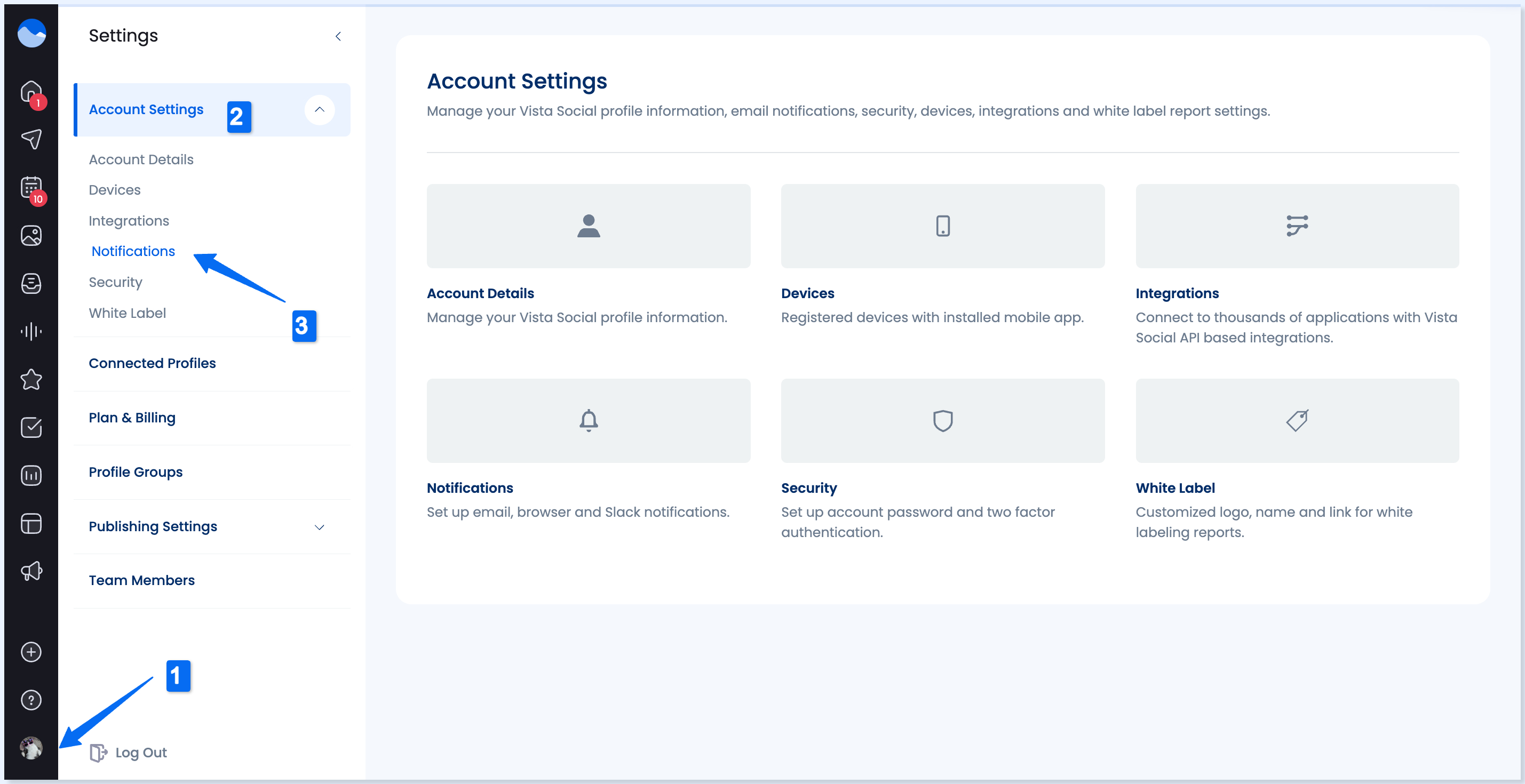Open the Publish paper plane icon
1525x784 pixels.
[31, 140]
